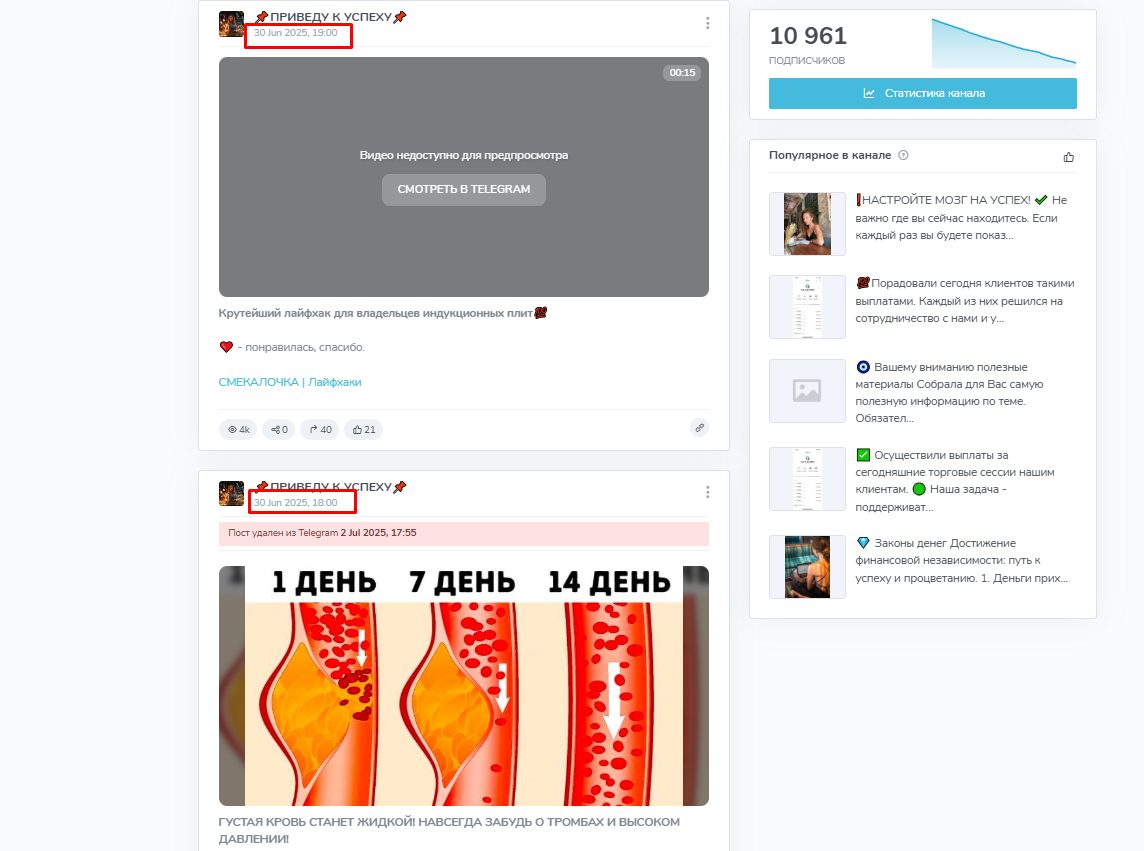Open the НАСТРОЙТЕ МОЗГ НА УСПЕХ thumbnail
Image resolution: width=1144 pixels, height=851 pixels.
[x=807, y=224]
